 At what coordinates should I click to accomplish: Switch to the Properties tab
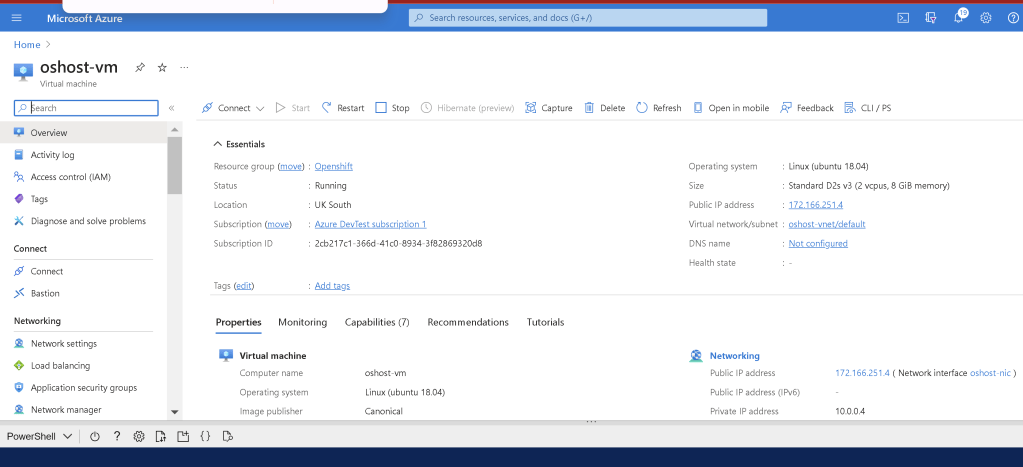239,322
